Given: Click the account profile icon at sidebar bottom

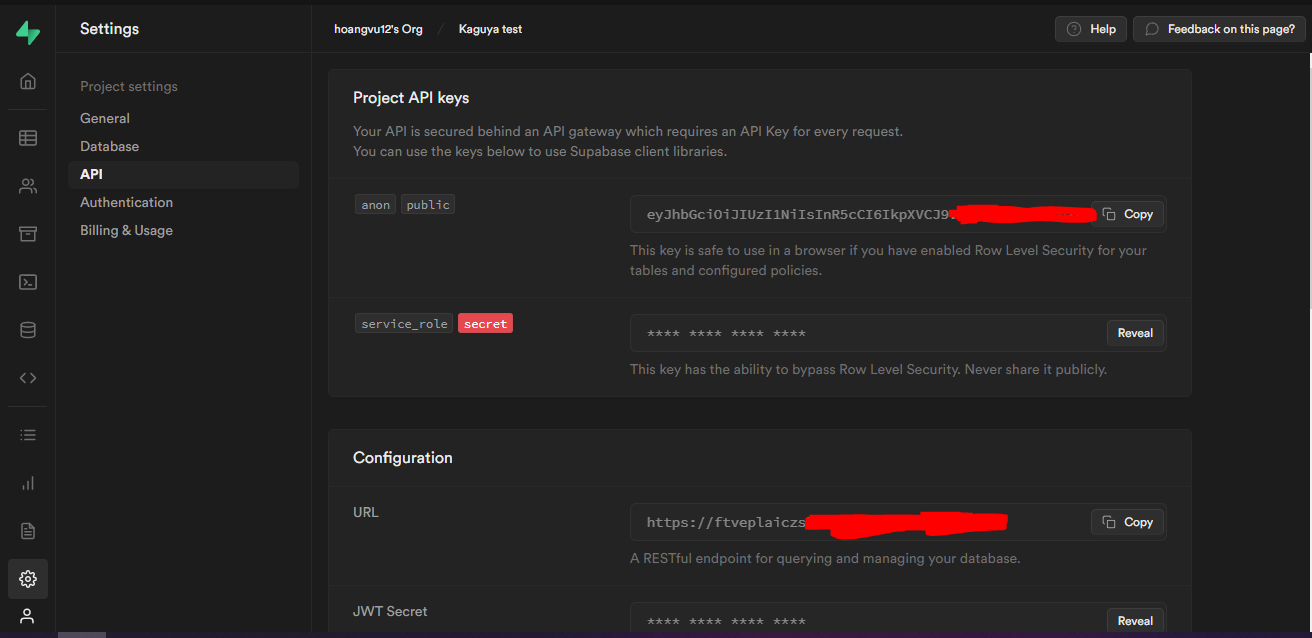Looking at the screenshot, I should pos(27,616).
